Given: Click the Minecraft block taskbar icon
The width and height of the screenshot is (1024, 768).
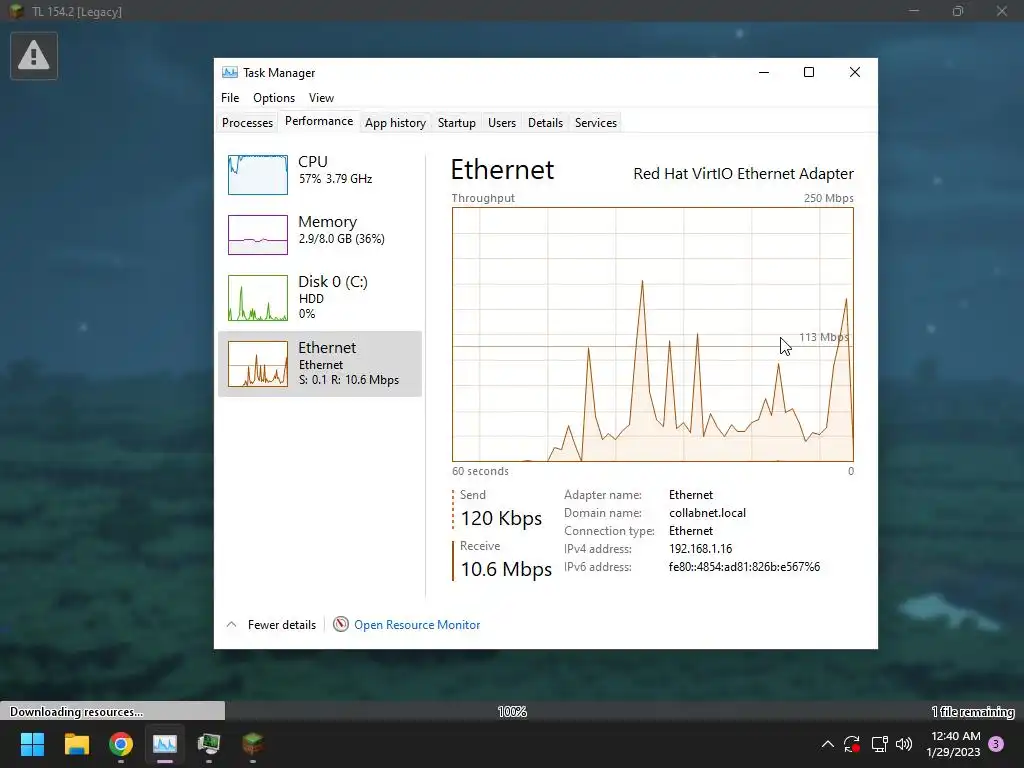Looking at the screenshot, I should [x=253, y=744].
